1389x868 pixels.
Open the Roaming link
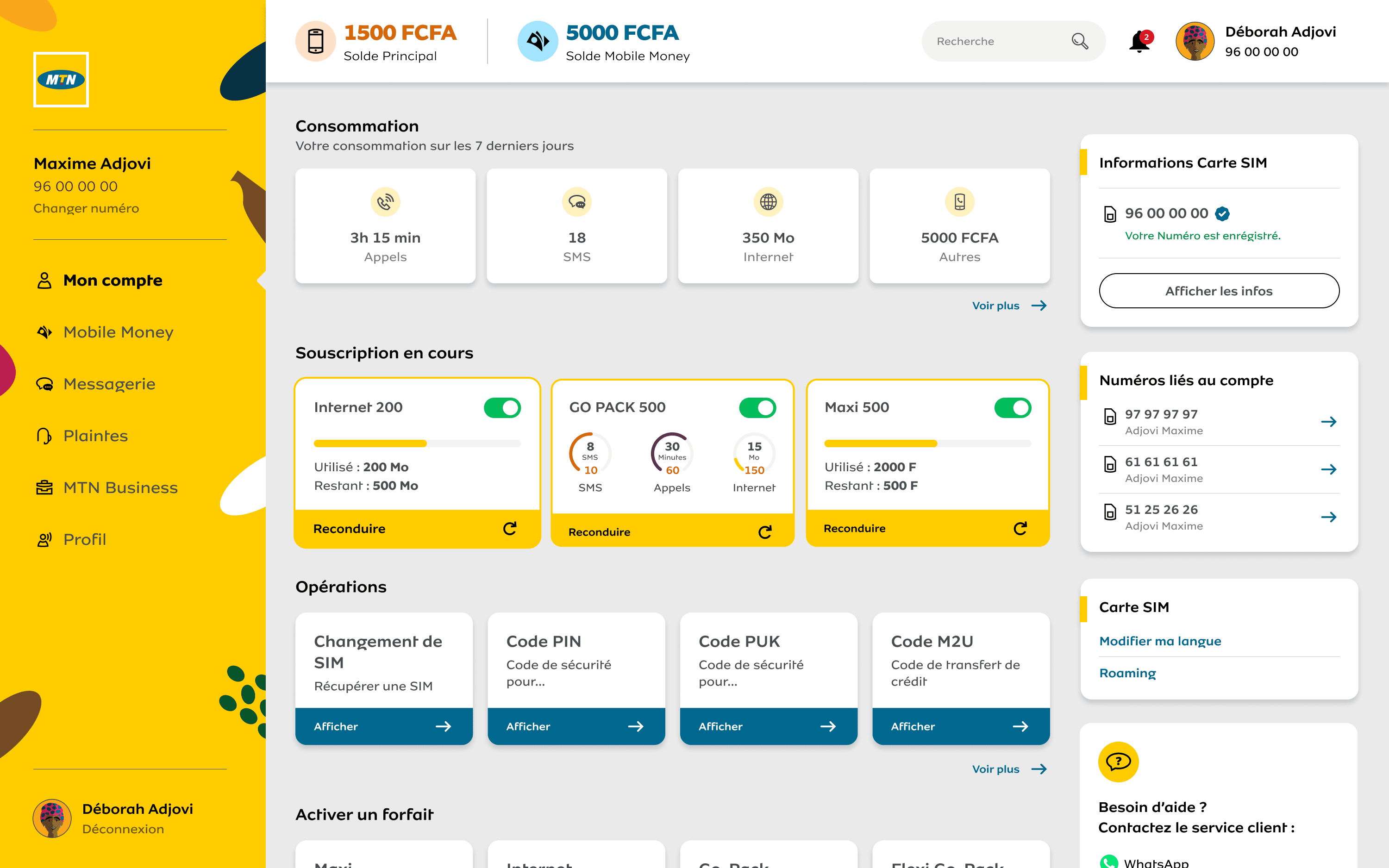(1126, 673)
